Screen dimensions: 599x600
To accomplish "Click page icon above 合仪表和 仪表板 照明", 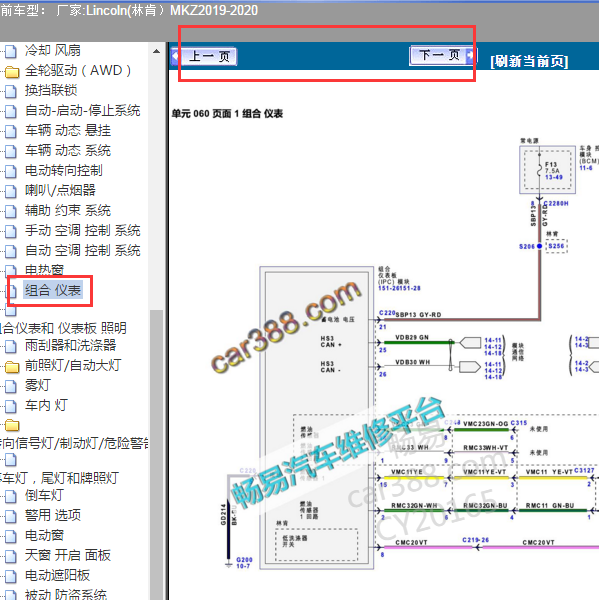I will [11, 310].
